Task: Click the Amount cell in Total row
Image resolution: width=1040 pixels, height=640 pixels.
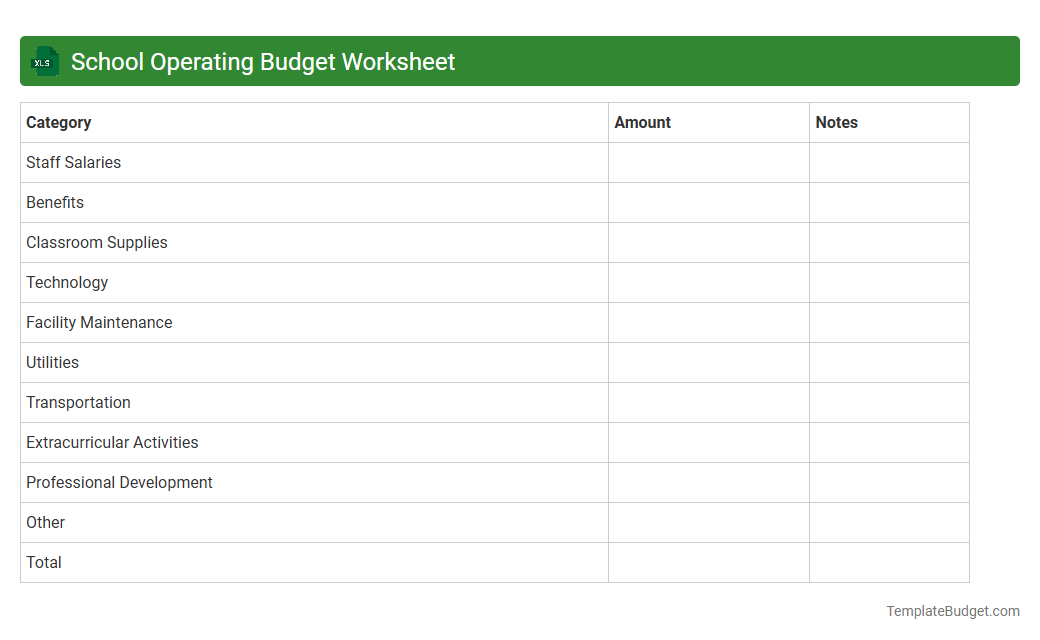Action: (x=708, y=562)
